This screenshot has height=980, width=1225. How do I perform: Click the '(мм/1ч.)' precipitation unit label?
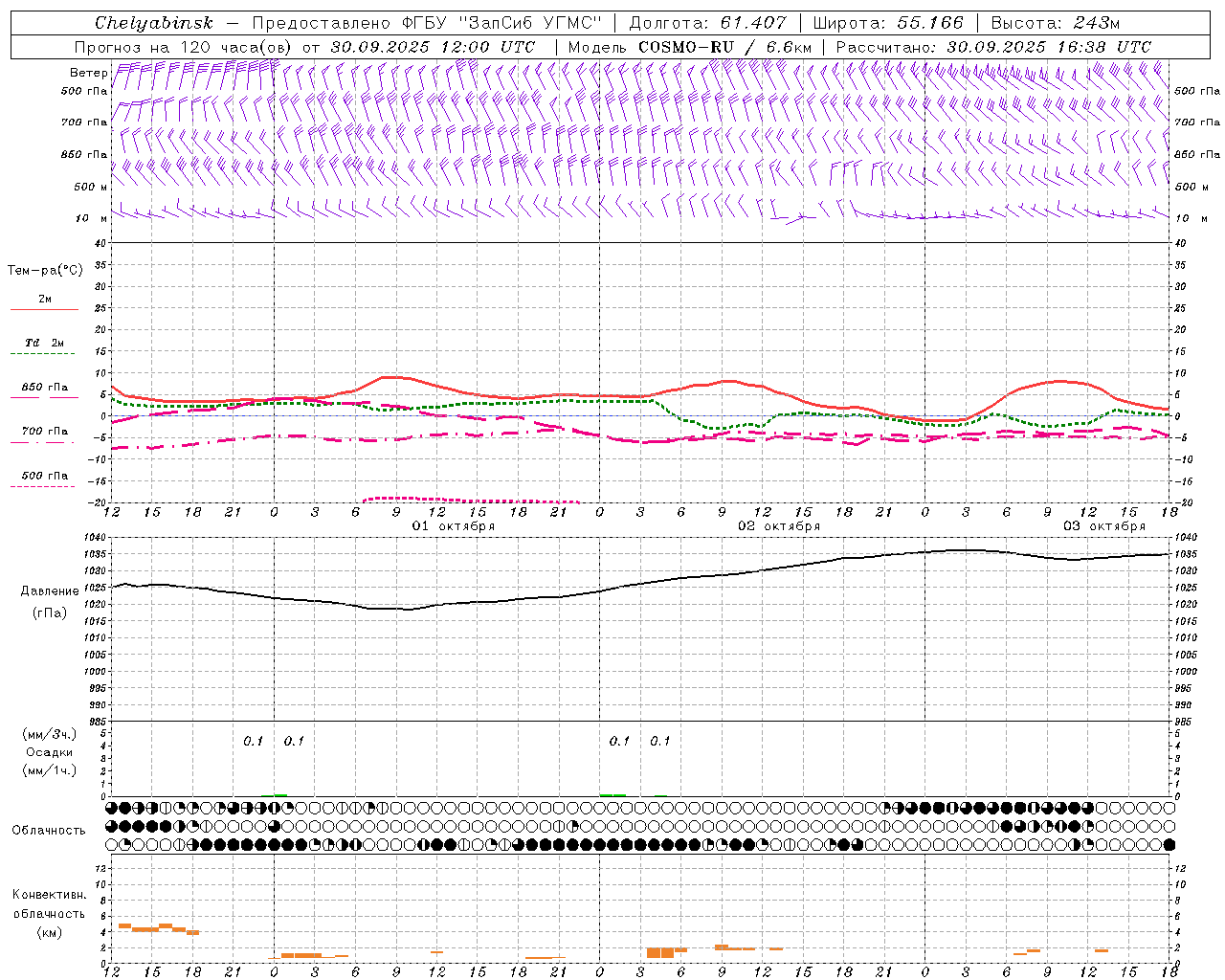[x=50, y=770]
